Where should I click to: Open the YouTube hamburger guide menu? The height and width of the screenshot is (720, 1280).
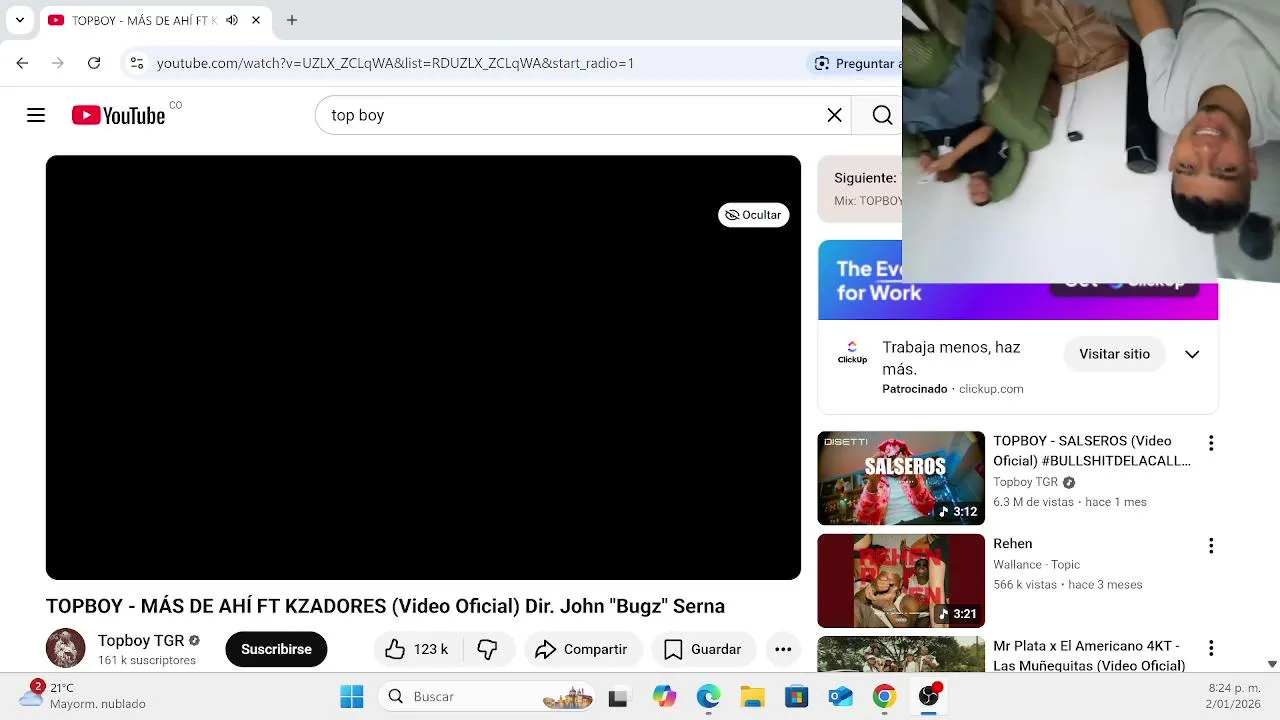[36, 115]
